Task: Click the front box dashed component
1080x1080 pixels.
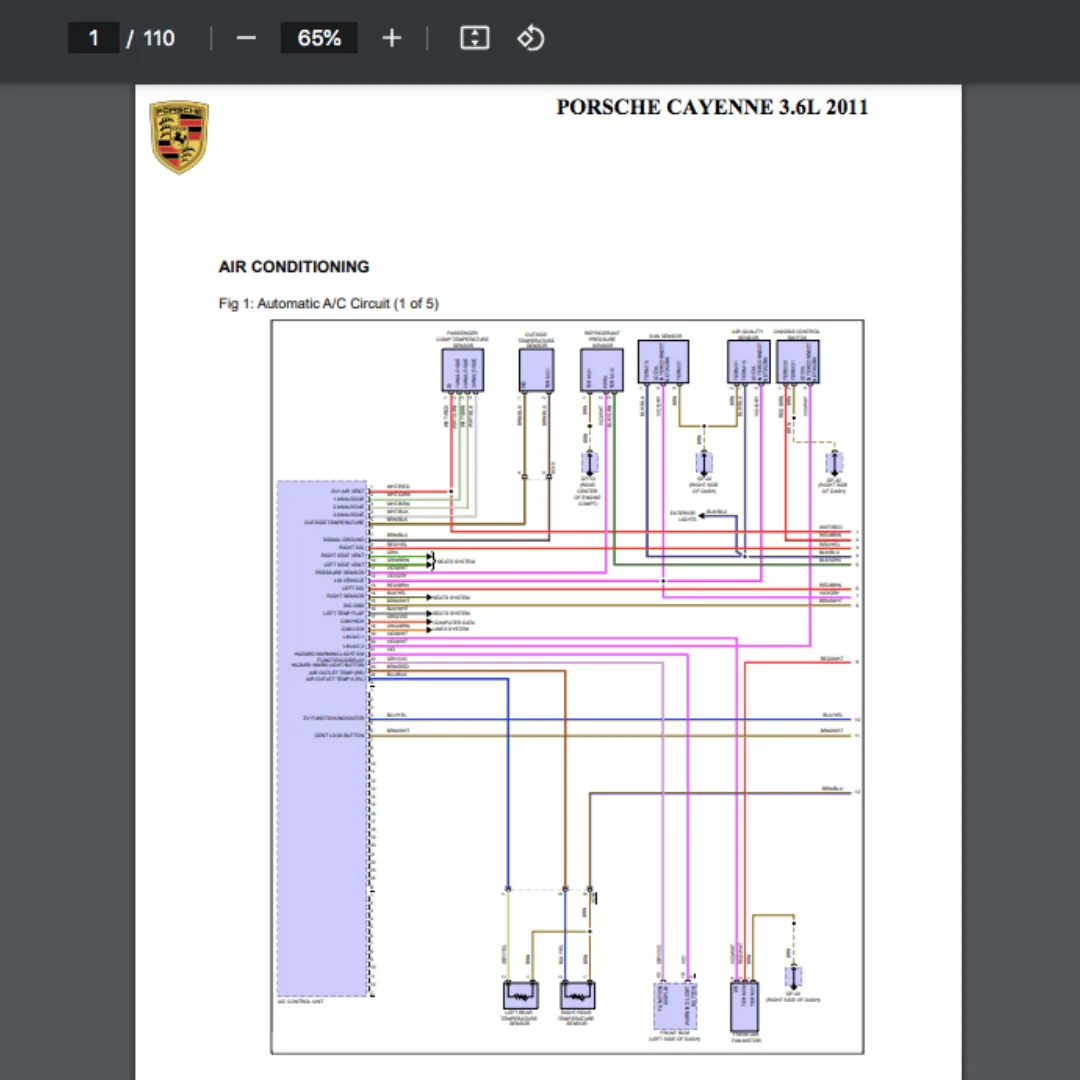Action: click(x=675, y=1006)
